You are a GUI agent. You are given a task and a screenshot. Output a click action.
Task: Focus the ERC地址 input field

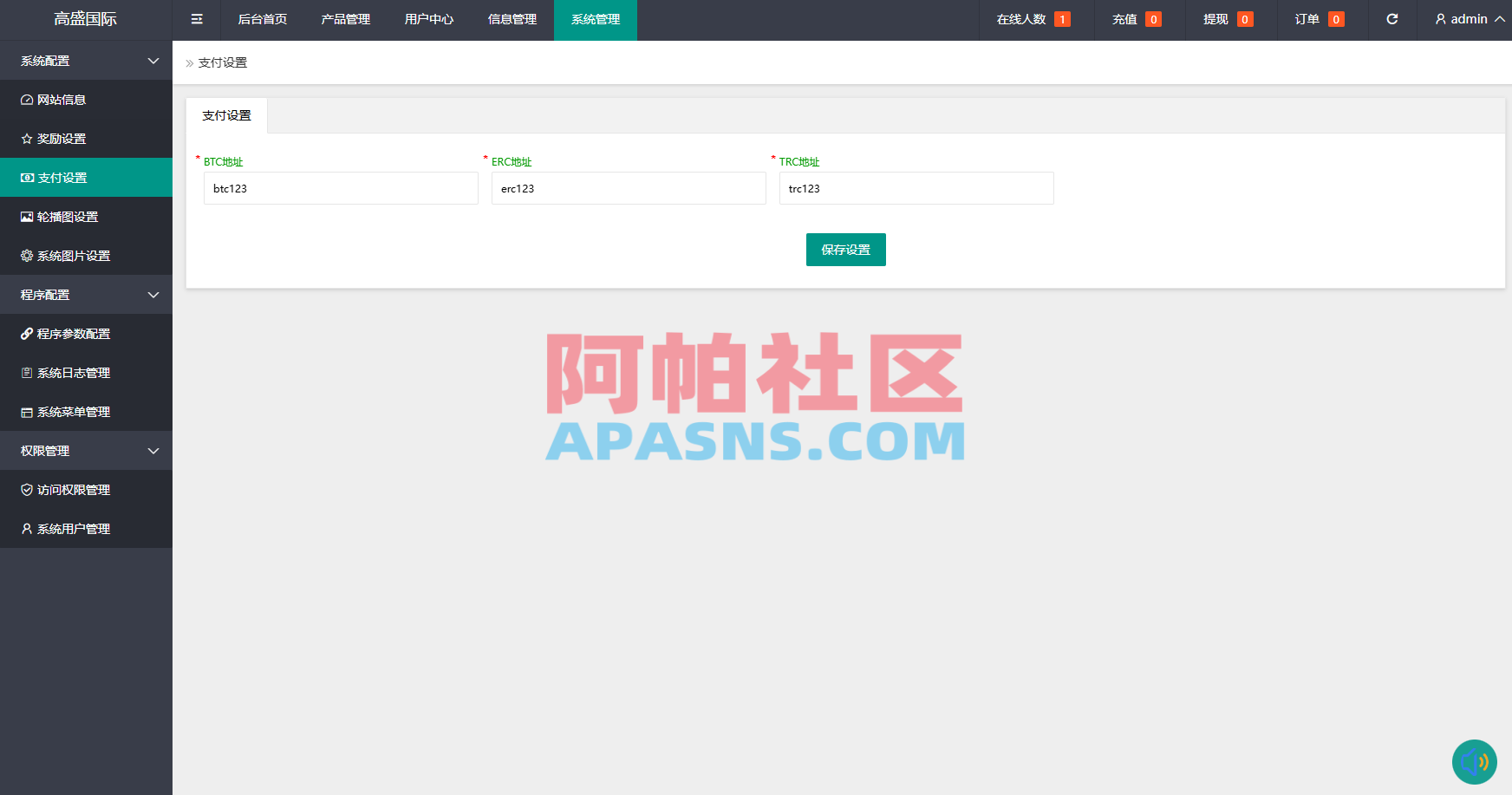coord(629,188)
